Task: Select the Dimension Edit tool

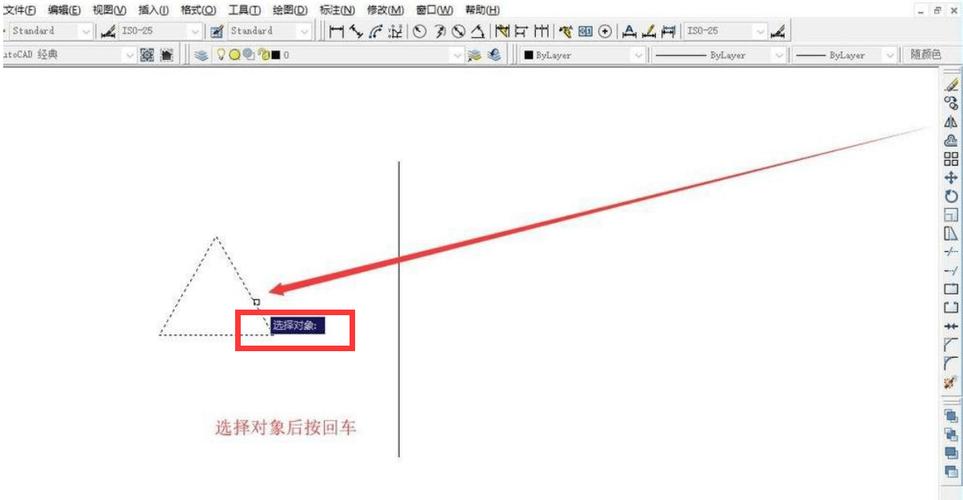Action: point(629,31)
